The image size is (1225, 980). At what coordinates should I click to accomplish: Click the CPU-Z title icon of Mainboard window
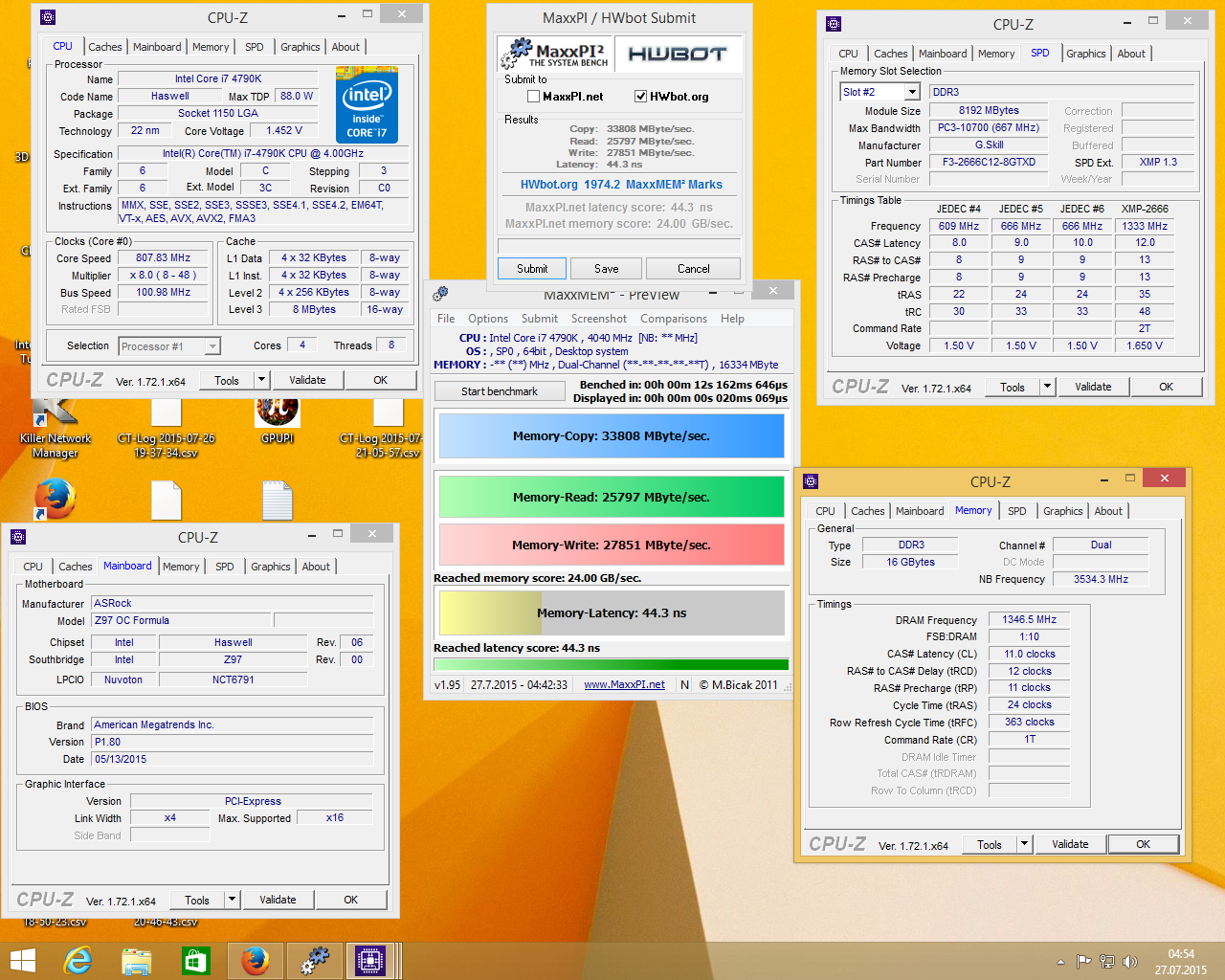point(18,537)
